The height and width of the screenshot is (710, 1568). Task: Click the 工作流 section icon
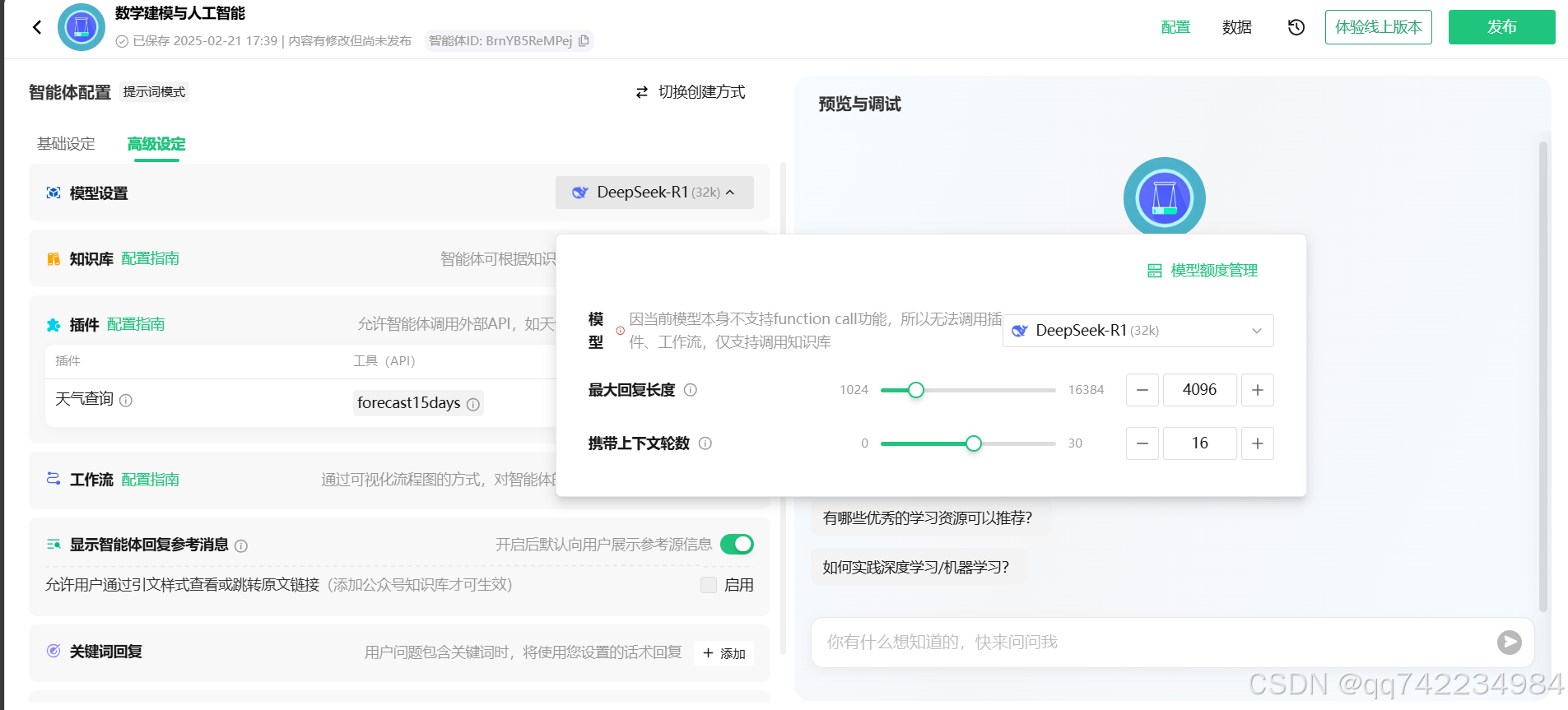click(x=54, y=479)
